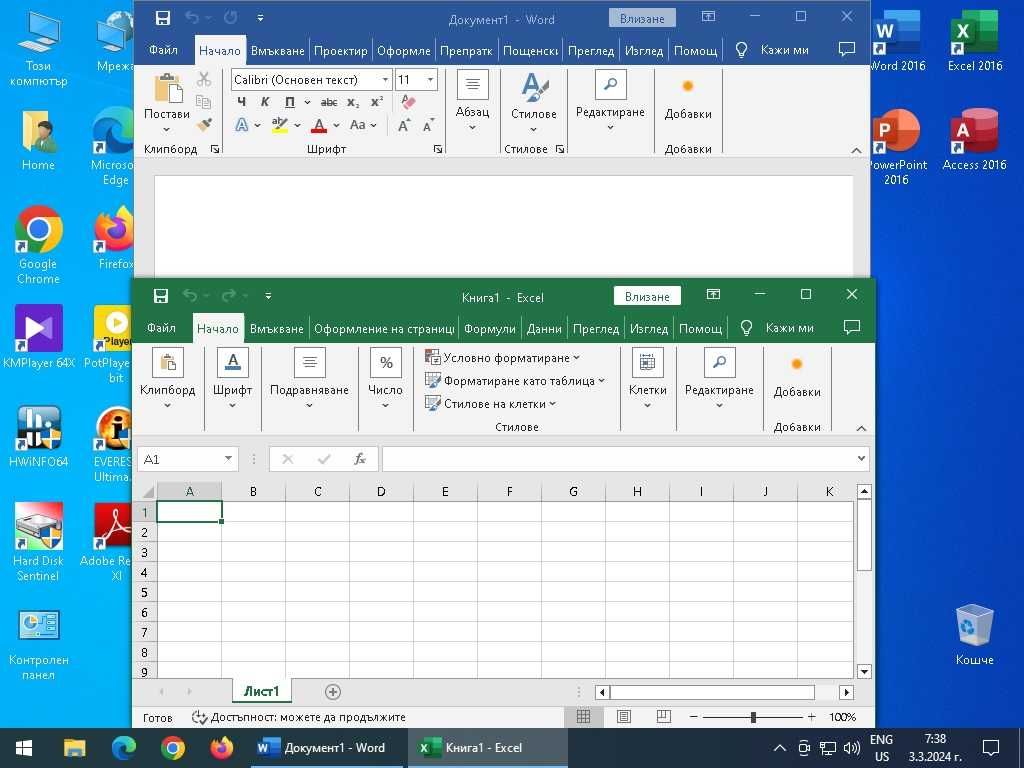
Task: Open File Explorer from the taskbar
Action: (74, 748)
